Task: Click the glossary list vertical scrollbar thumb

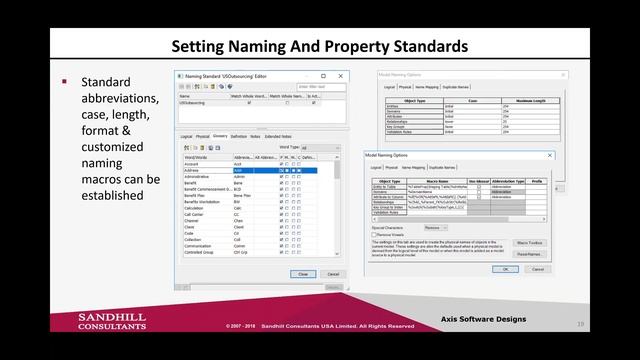Action: [337, 169]
